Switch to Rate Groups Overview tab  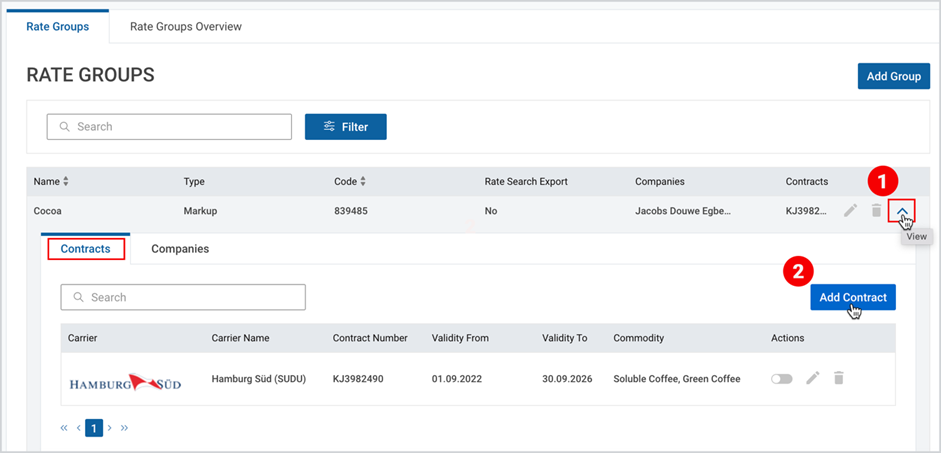186,26
